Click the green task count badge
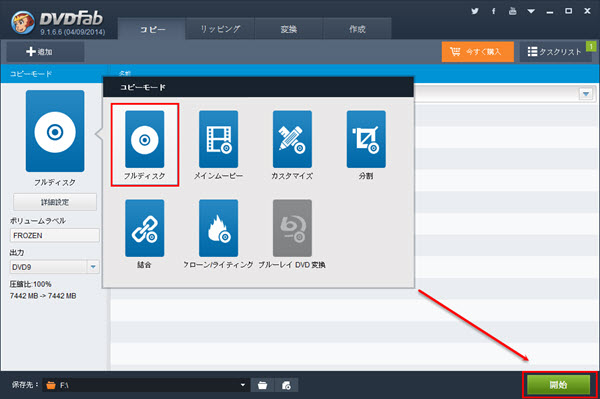Screen dimensions: 600x399 [591, 46]
